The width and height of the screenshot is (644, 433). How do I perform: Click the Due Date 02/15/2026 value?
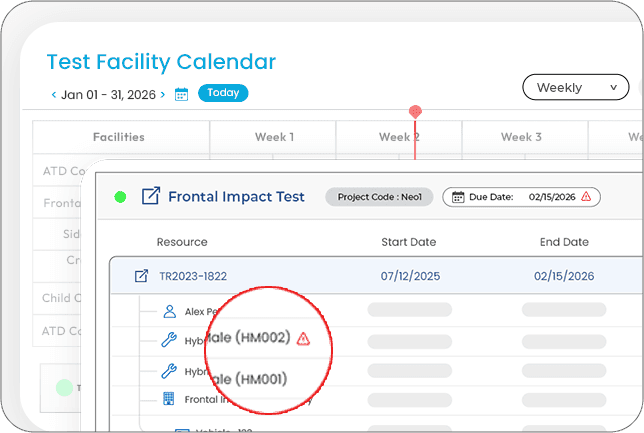552,197
